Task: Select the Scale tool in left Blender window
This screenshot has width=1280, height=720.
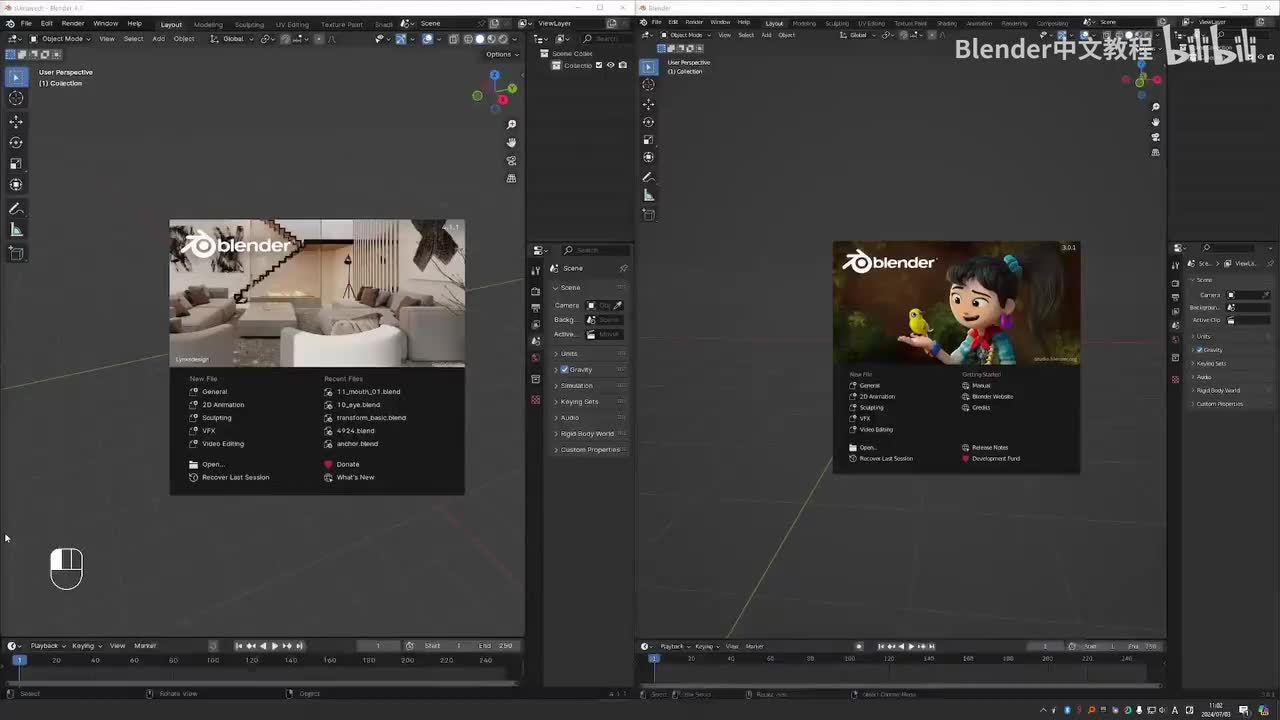Action: click(x=16, y=164)
